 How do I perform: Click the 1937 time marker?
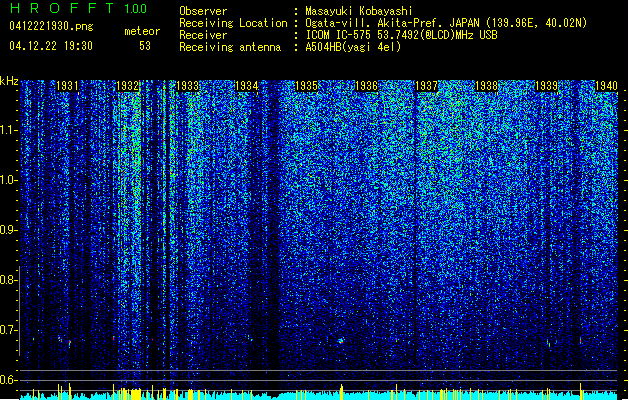pyautogui.click(x=426, y=86)
